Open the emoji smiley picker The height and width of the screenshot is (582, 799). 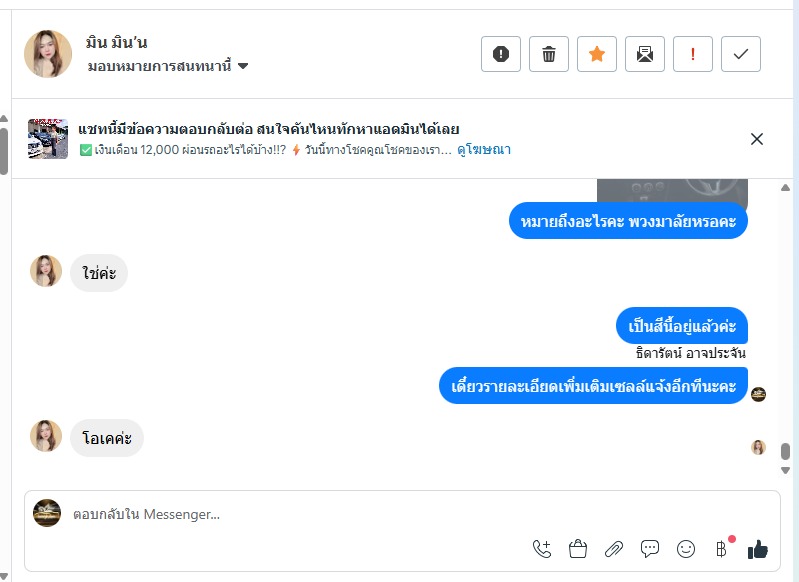pyautogui.click(x=686, y=548)
